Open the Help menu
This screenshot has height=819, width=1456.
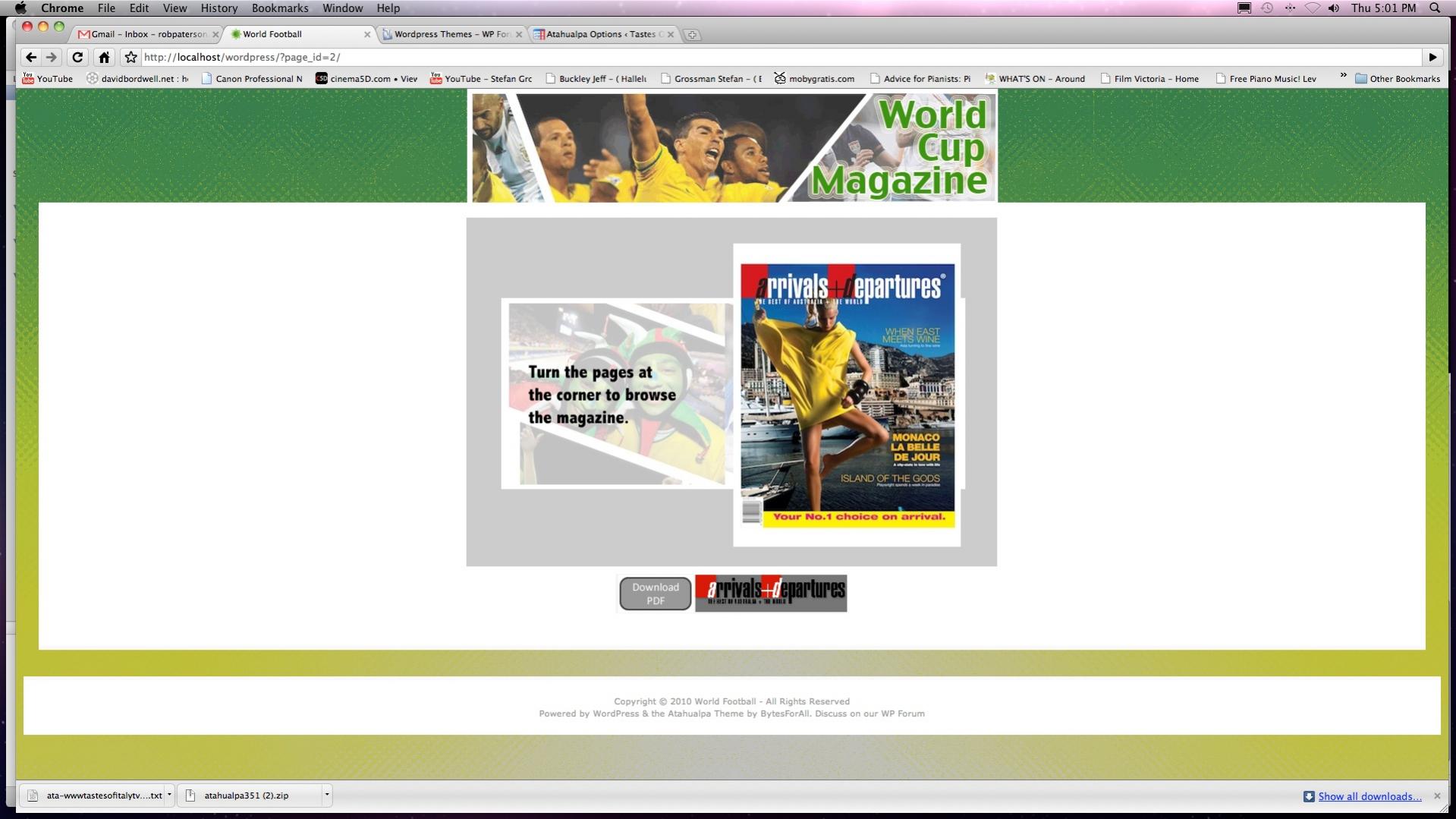click(x=388, y=8)
